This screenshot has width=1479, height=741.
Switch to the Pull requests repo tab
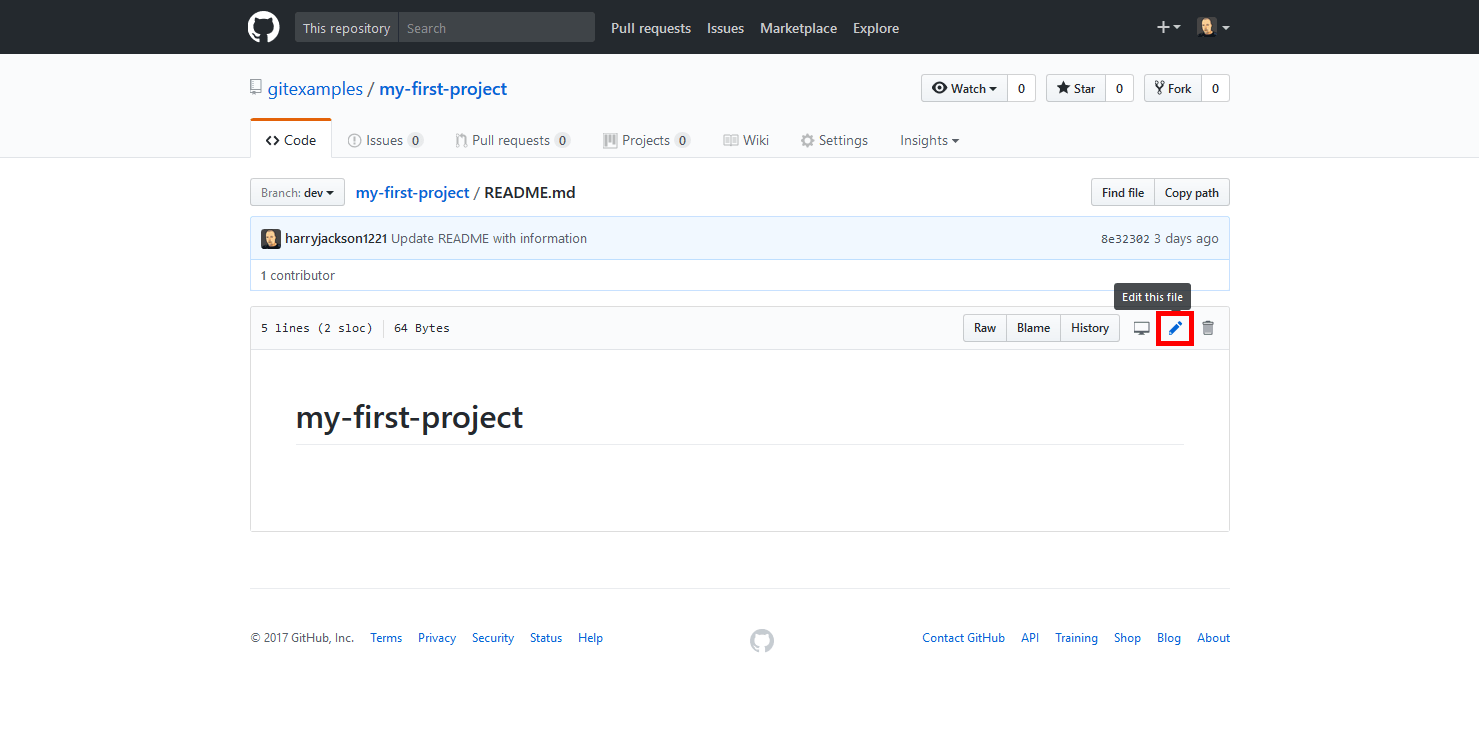512,140
